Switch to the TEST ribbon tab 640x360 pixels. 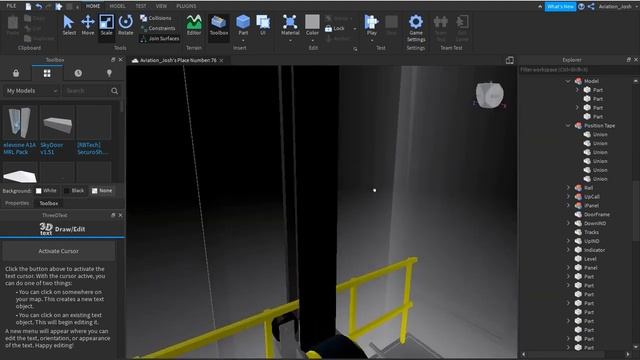coord(141,6)
